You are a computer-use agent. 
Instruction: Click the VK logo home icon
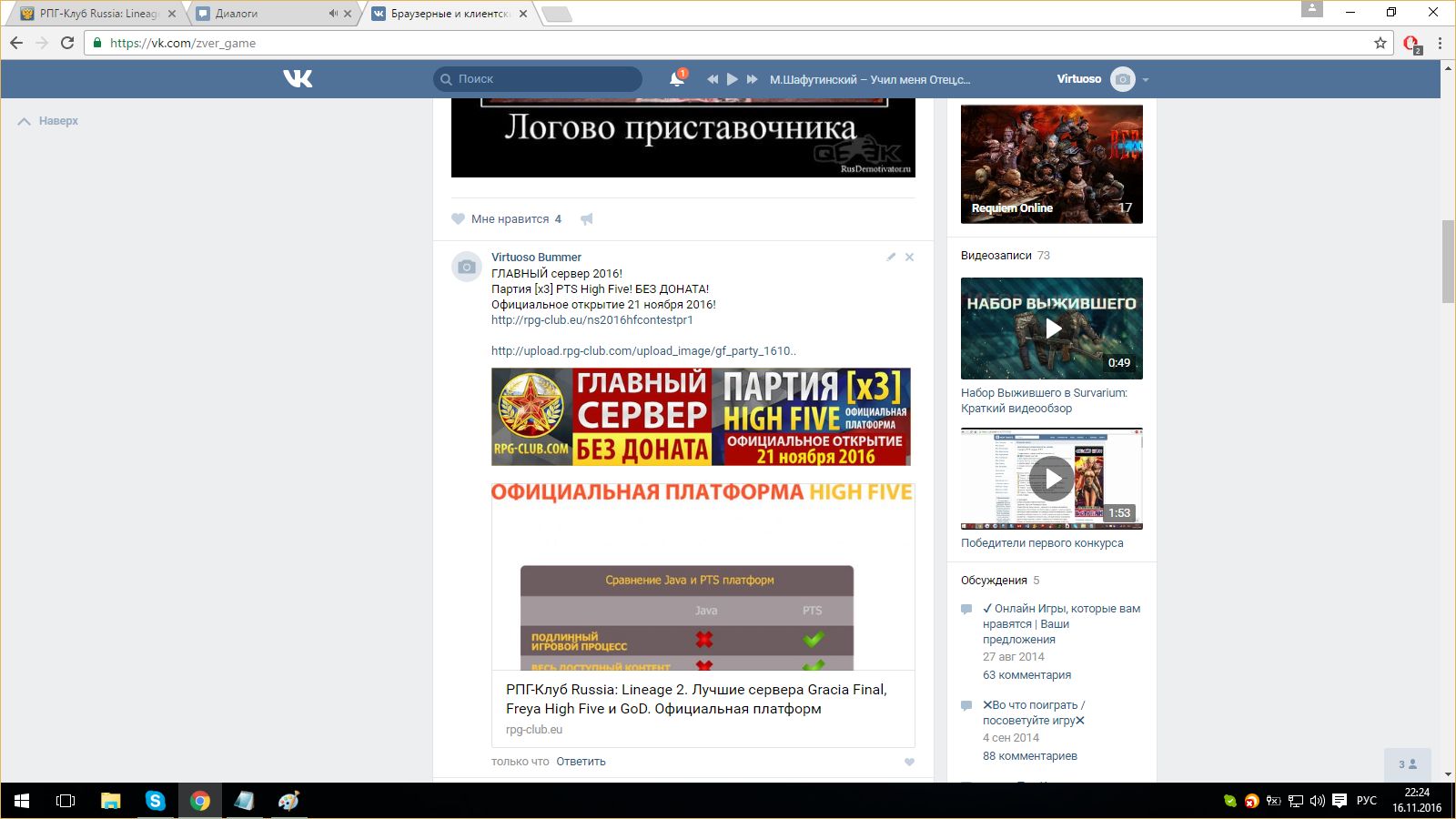298,79
